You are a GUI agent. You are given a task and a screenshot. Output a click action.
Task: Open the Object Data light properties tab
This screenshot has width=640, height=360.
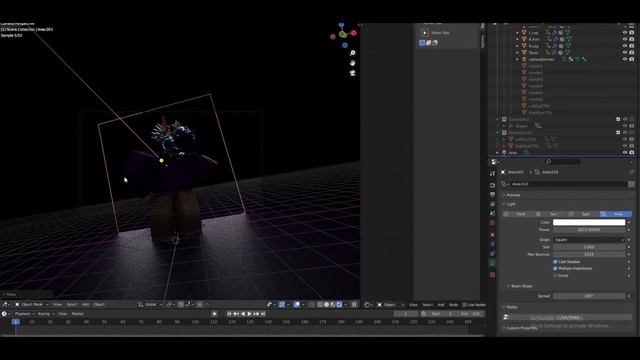[493, 264]
